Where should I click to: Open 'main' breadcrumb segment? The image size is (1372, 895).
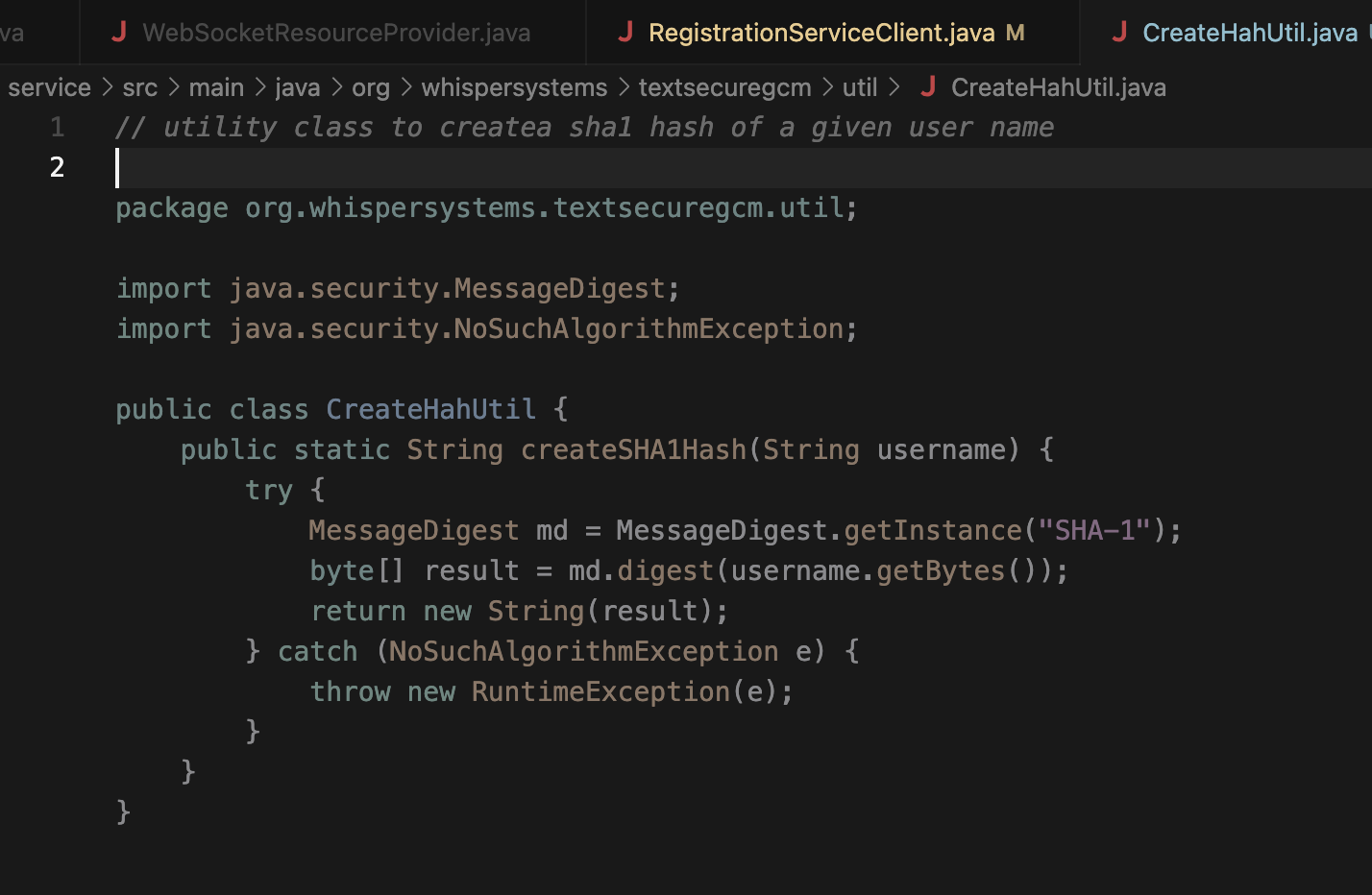tap(216, 87)
